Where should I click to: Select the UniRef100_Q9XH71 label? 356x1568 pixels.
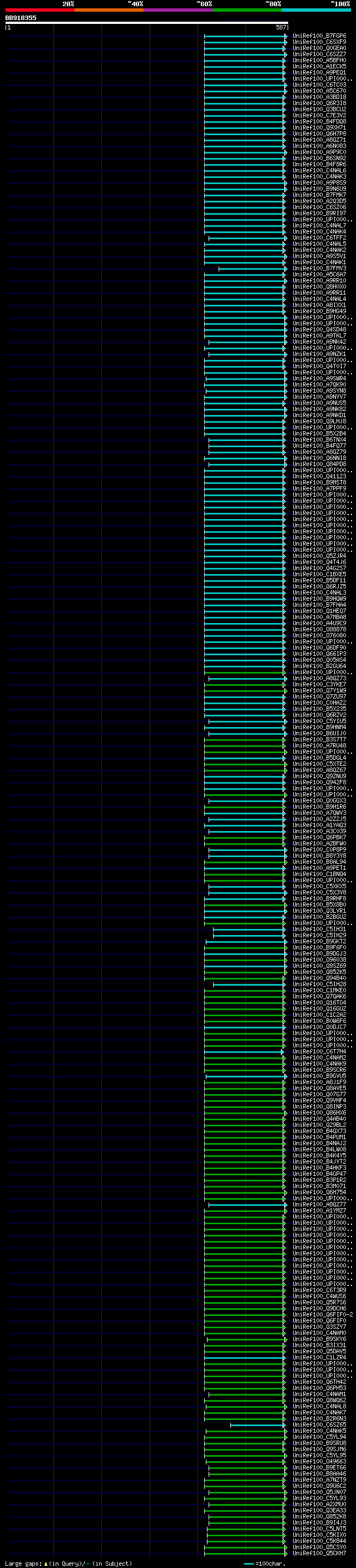pos(319,127)
